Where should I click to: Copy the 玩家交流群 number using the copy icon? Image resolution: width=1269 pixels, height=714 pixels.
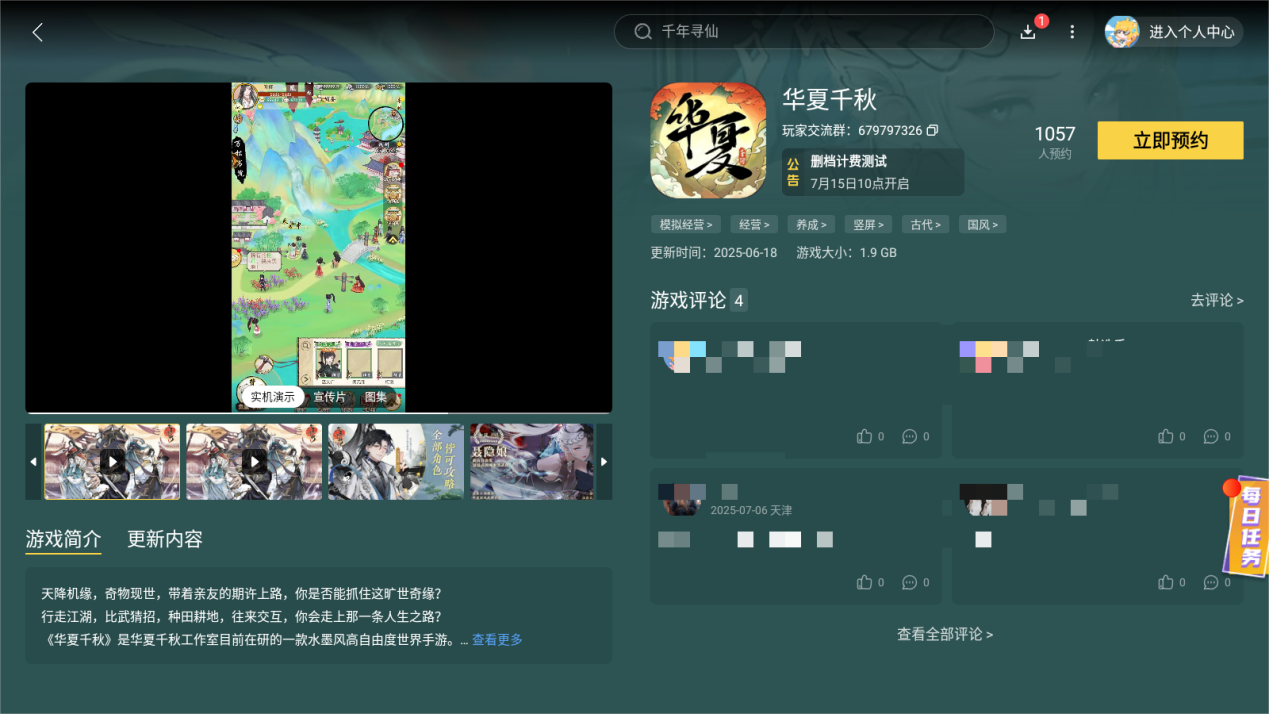[x=932, y=130]
